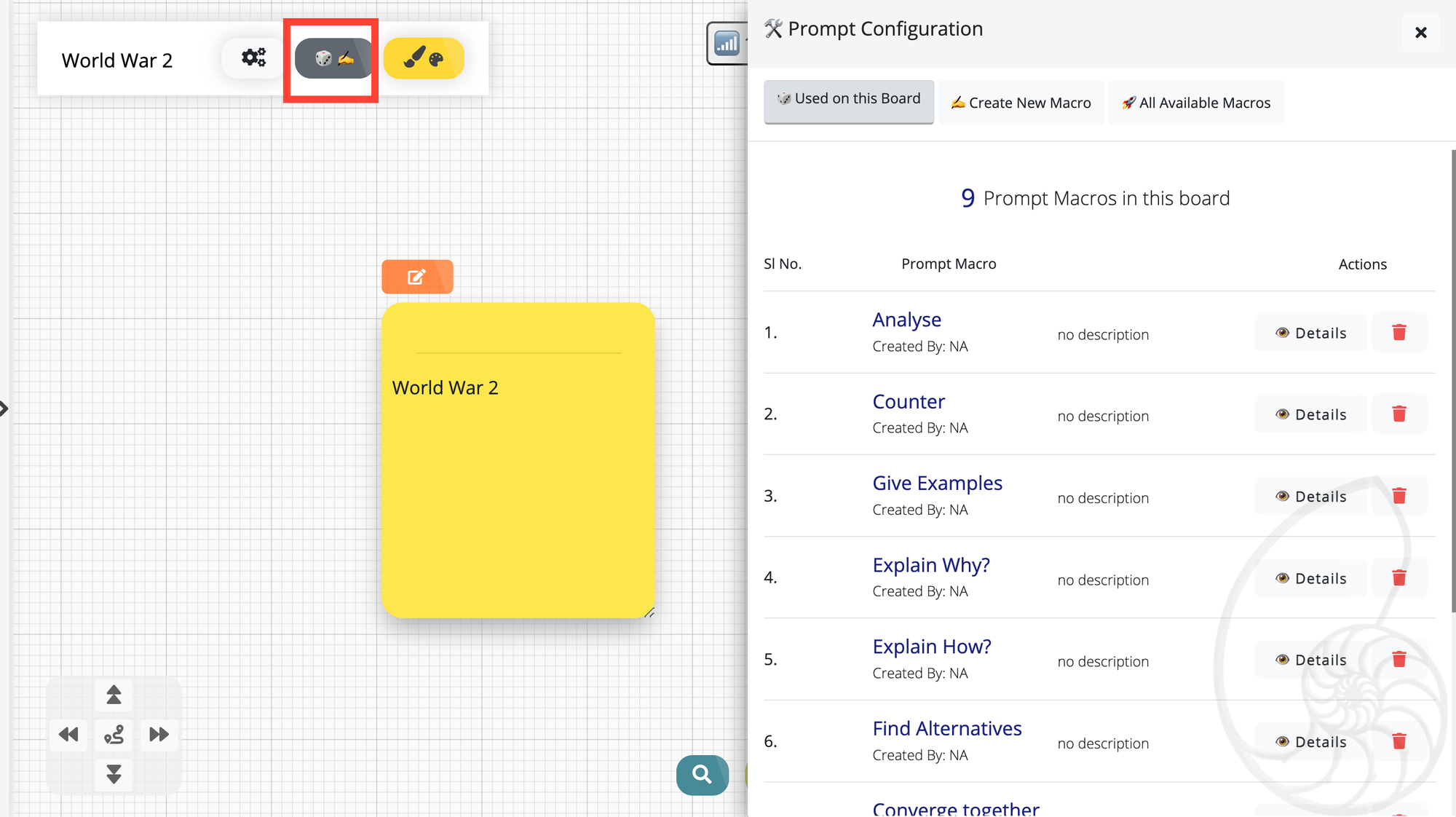This screenshot has width=1456, height=817.
Task: View Details for Explain How? macro
Action: (1311, 660)
